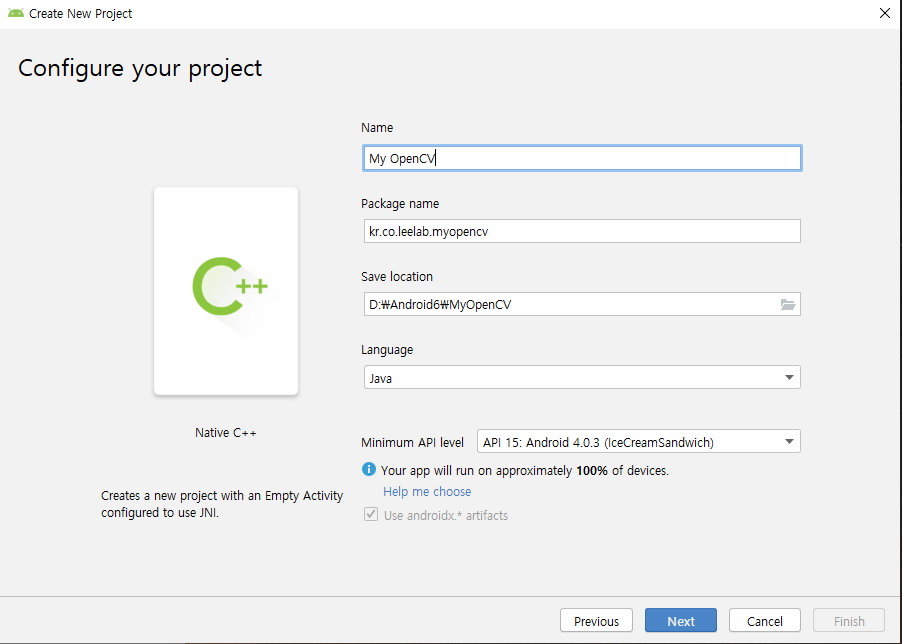The width and height of the screenshot is (902, 644).
Task: Toggle the Use androidx.* artifacts checkbox
Action: [x=371, y=515]
